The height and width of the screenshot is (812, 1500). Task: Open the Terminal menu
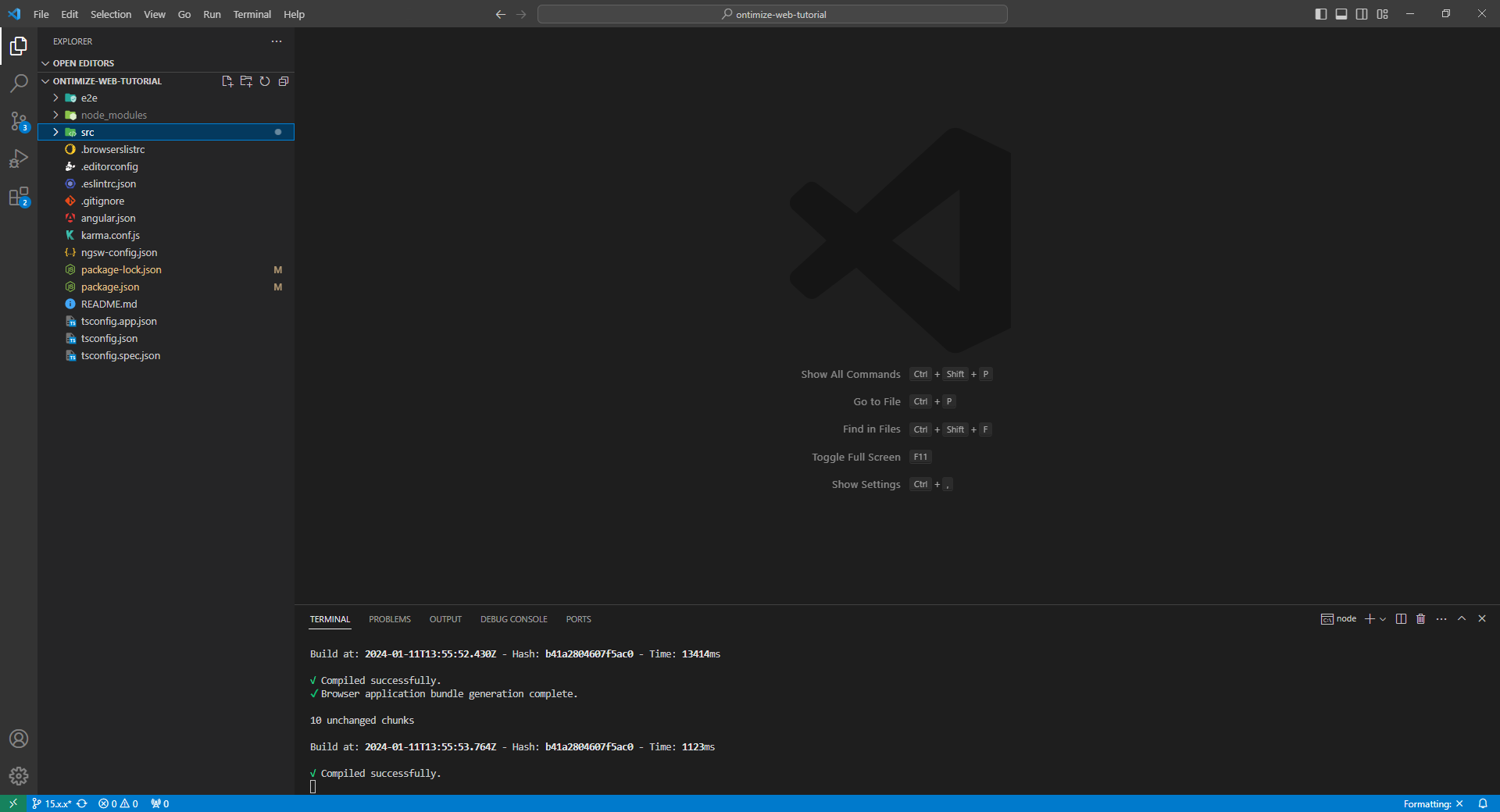252,14
